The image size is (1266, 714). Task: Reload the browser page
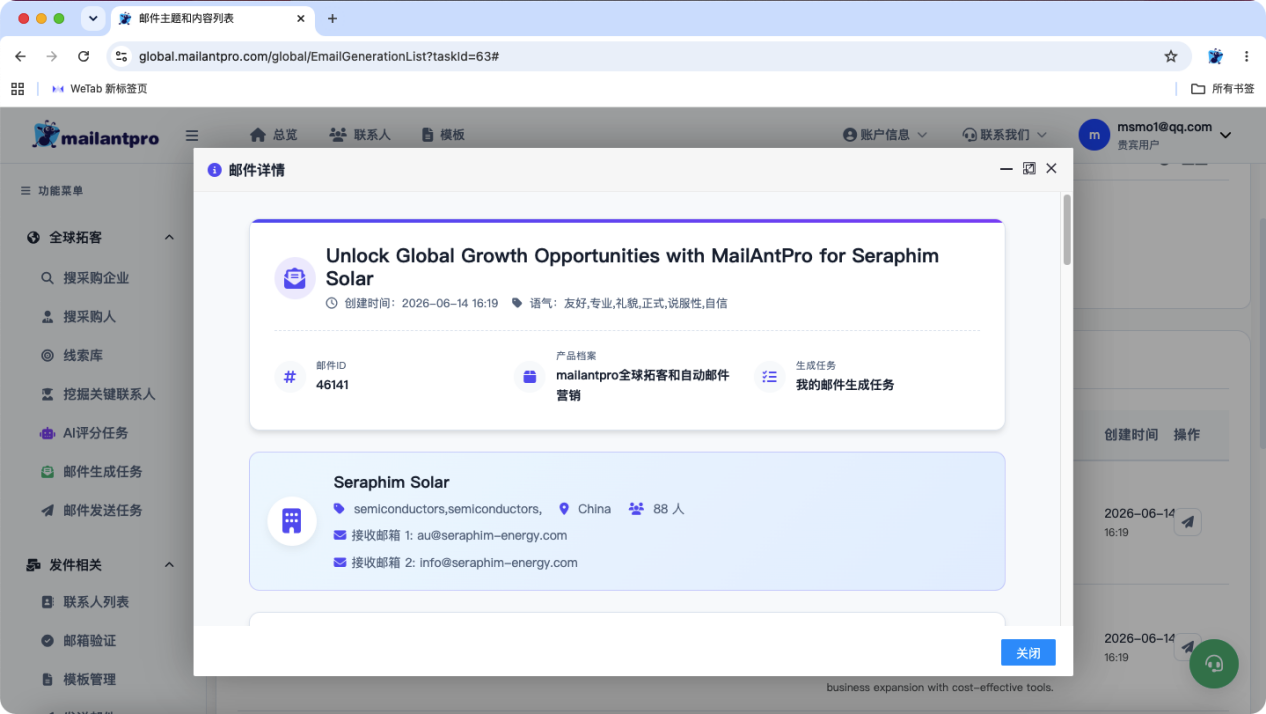click(x=84, y=57)
